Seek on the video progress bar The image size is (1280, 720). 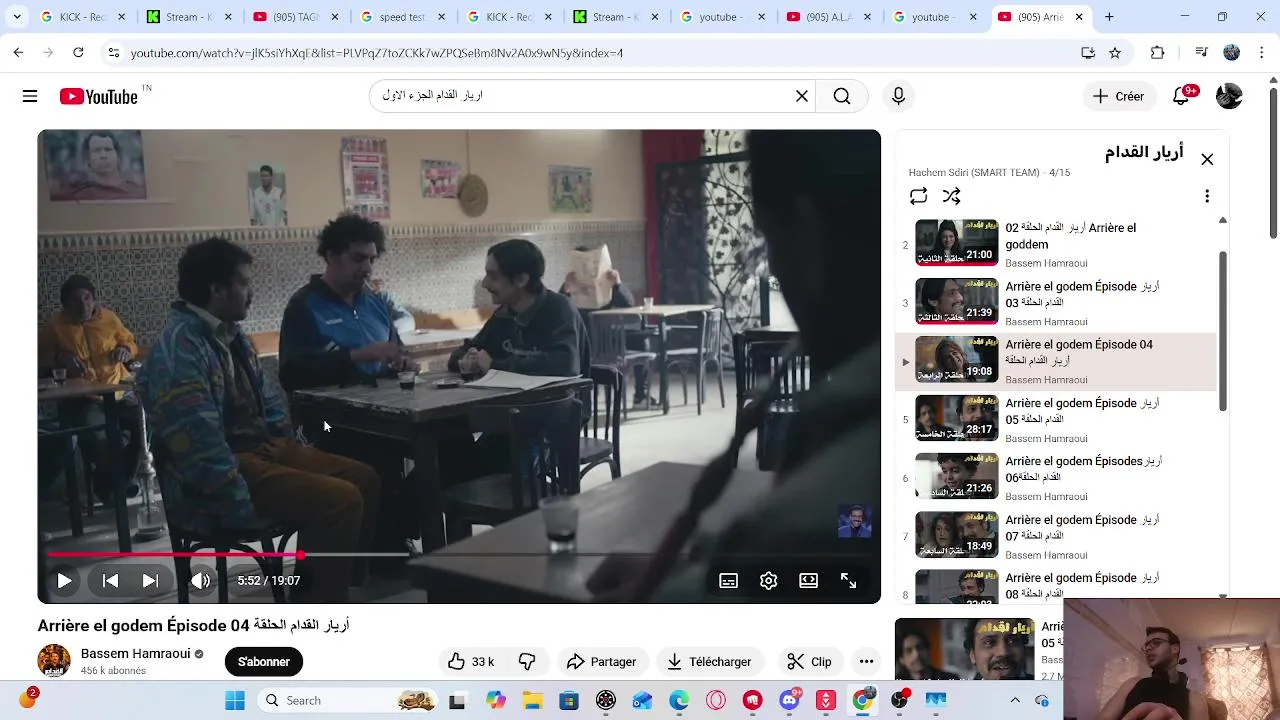point(459,554)
